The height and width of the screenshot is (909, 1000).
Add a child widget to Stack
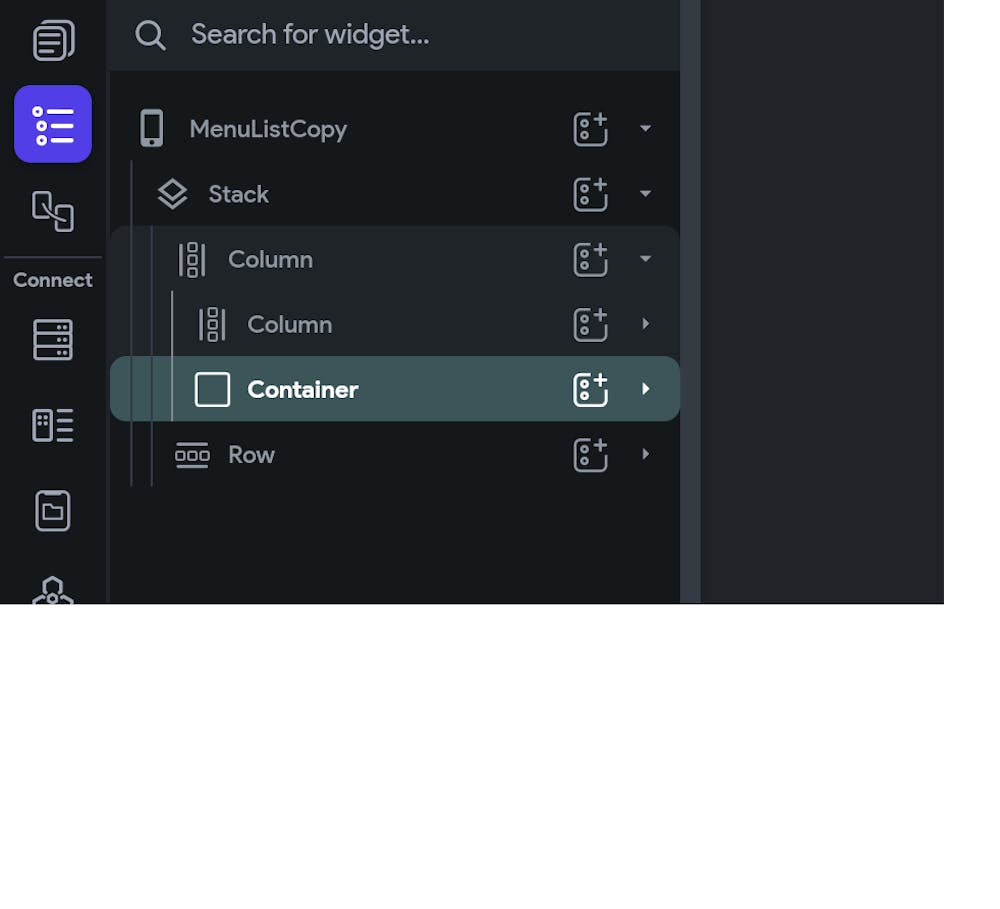coord(591,194)
